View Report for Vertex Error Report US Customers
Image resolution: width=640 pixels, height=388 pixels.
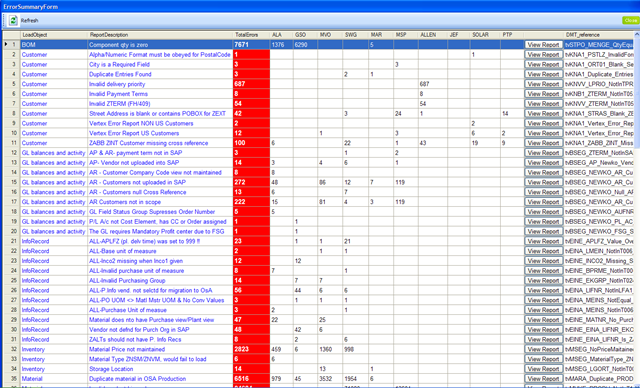[543, 133]
